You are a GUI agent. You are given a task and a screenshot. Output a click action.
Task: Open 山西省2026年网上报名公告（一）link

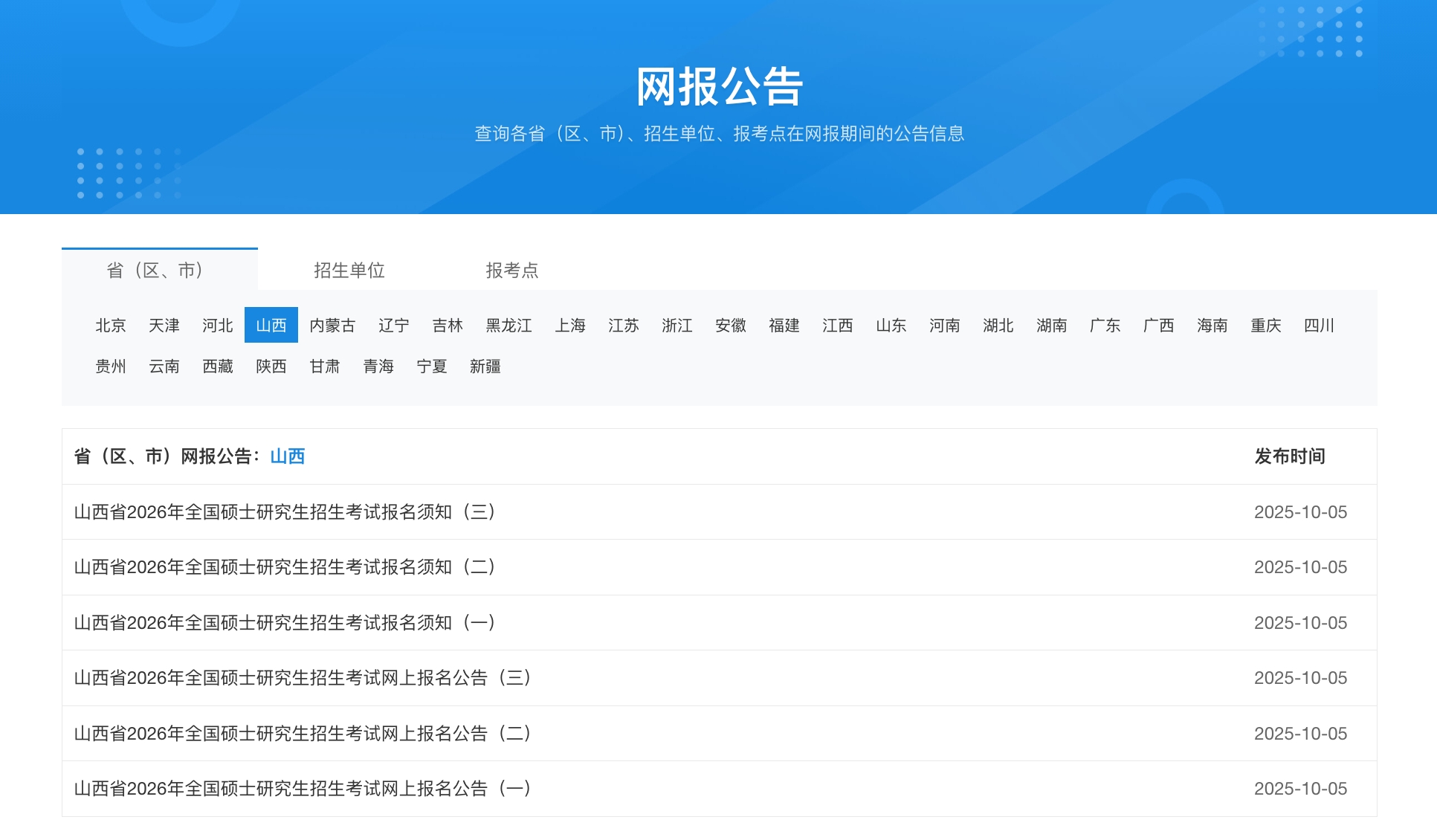[303, 789]
